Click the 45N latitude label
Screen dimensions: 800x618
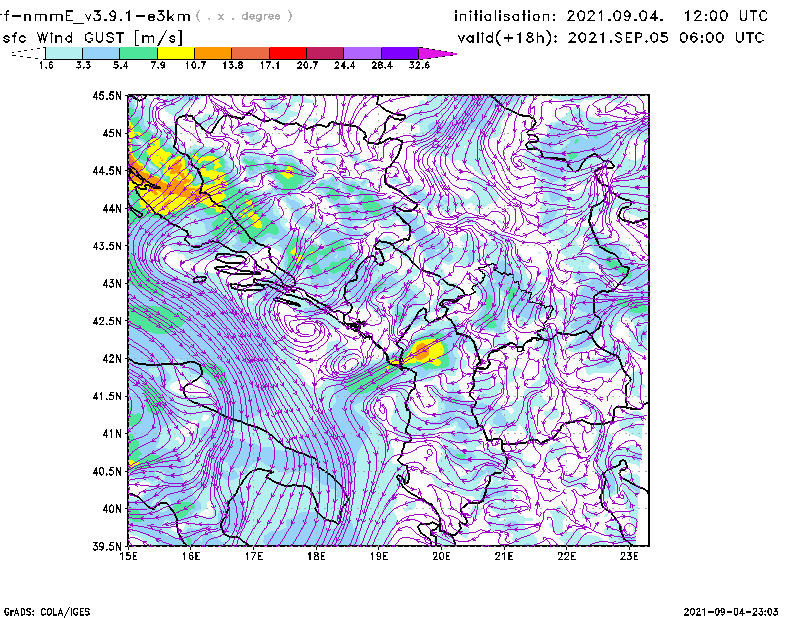[x=112, y=133]
